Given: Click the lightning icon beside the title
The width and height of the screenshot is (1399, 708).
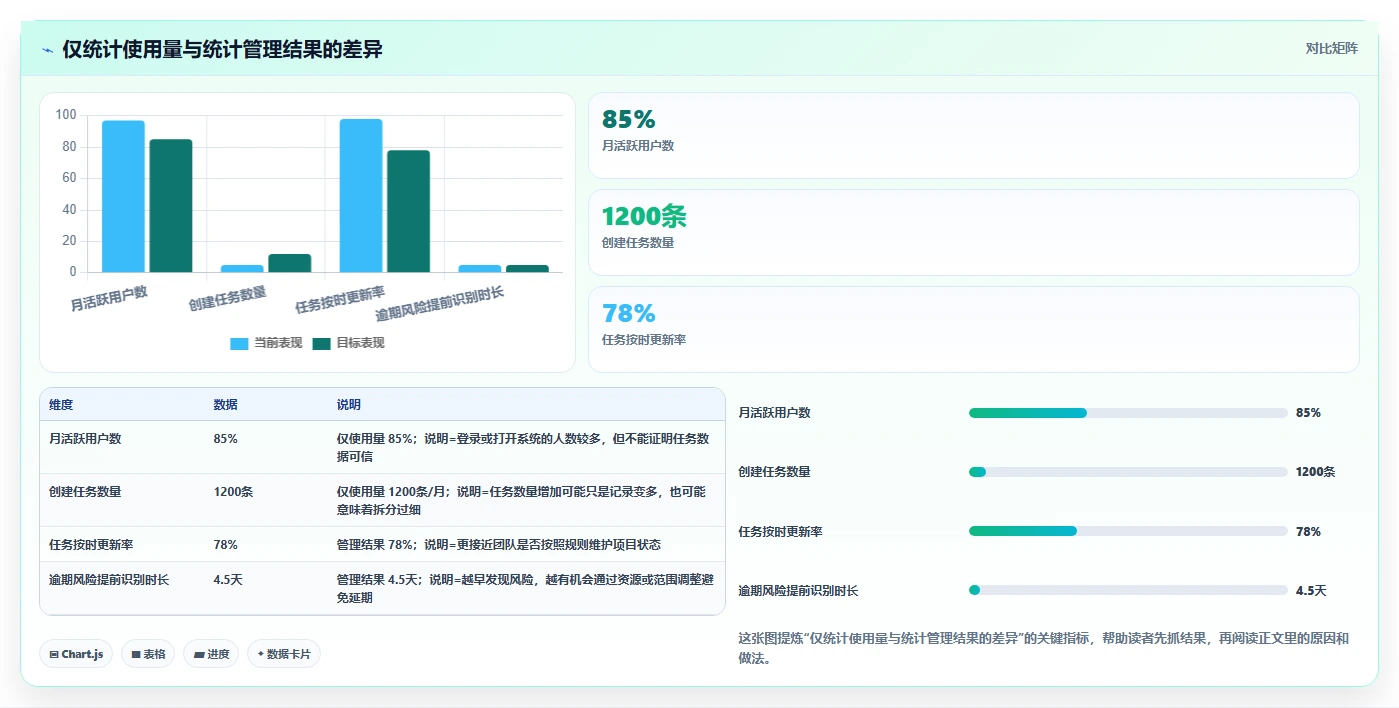Looking at the screenshot, I should pyautogui.click(x=47, y=50).
